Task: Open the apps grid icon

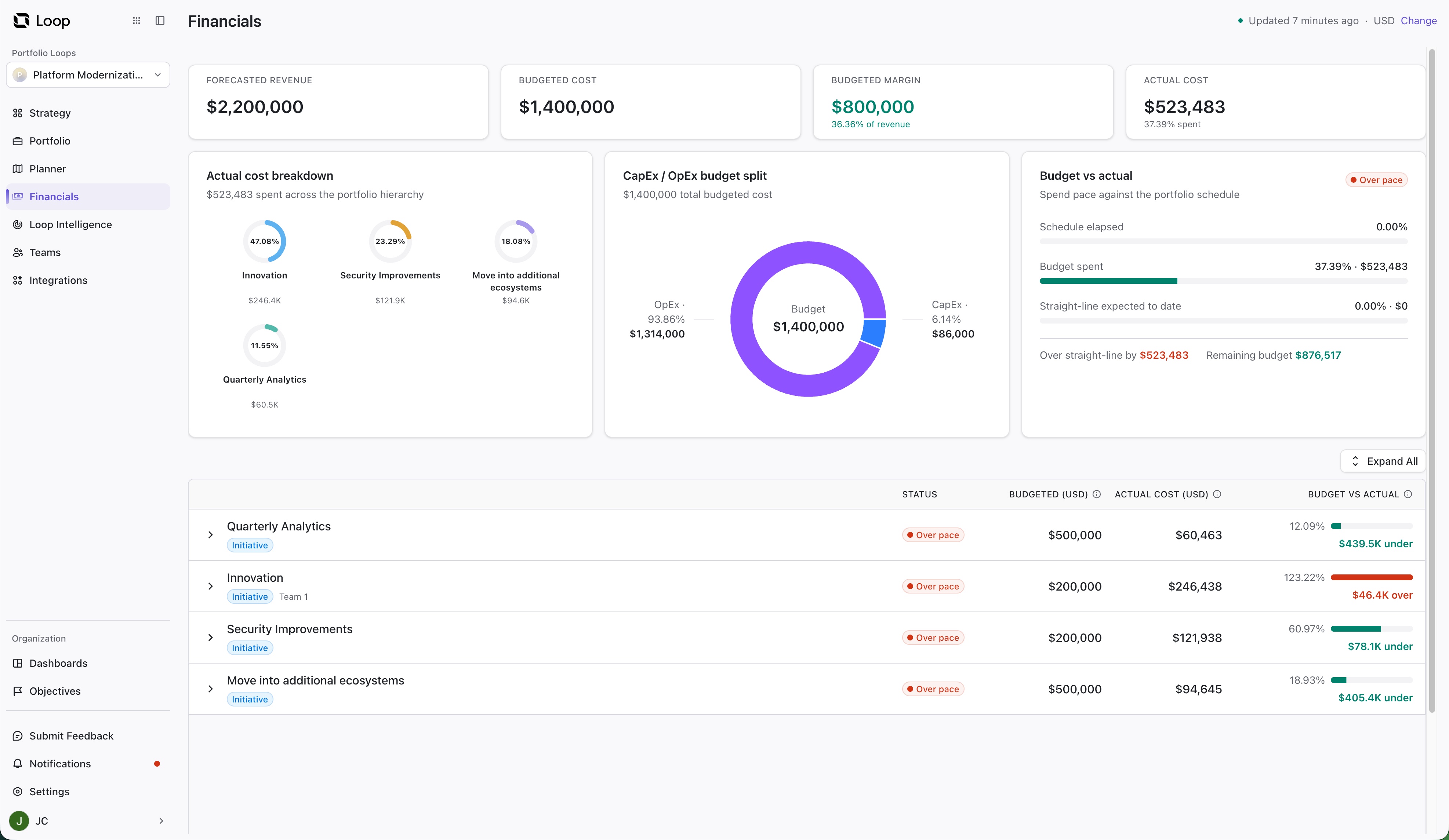Action: (x=136, y=21)
